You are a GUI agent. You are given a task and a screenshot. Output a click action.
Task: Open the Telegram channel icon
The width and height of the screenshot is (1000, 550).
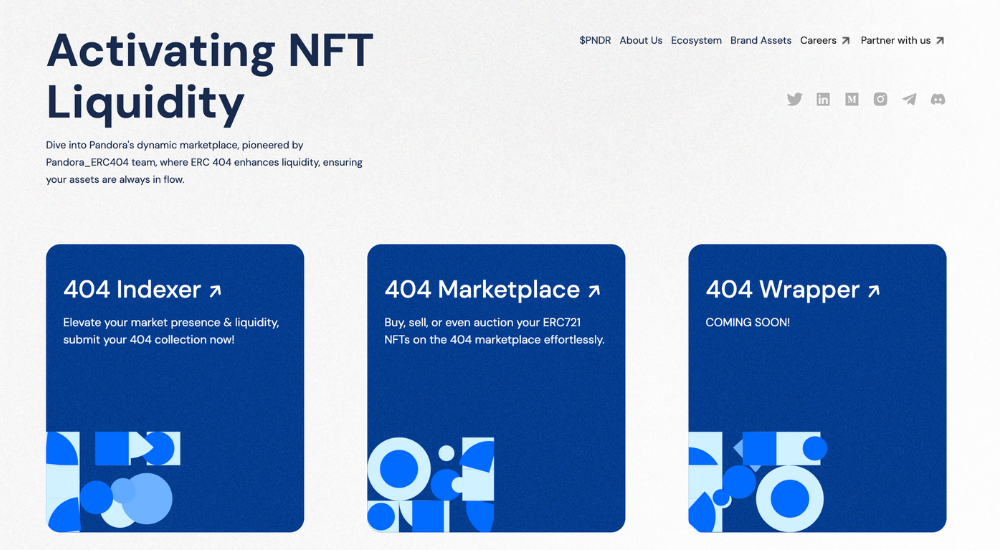pos(909,99)
